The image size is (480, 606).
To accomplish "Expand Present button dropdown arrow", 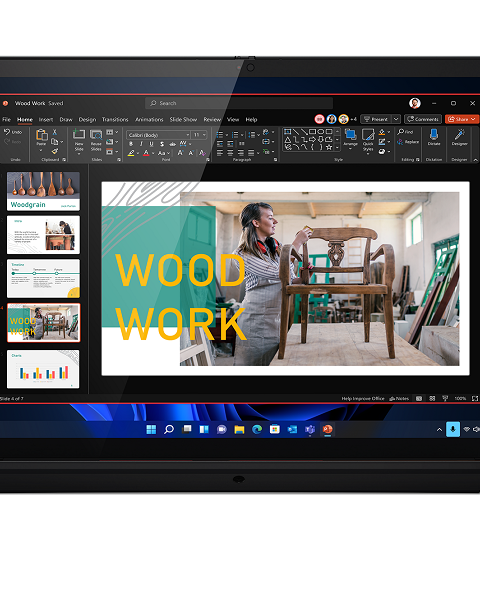I will pyautogui.click(x=396, y=119).
